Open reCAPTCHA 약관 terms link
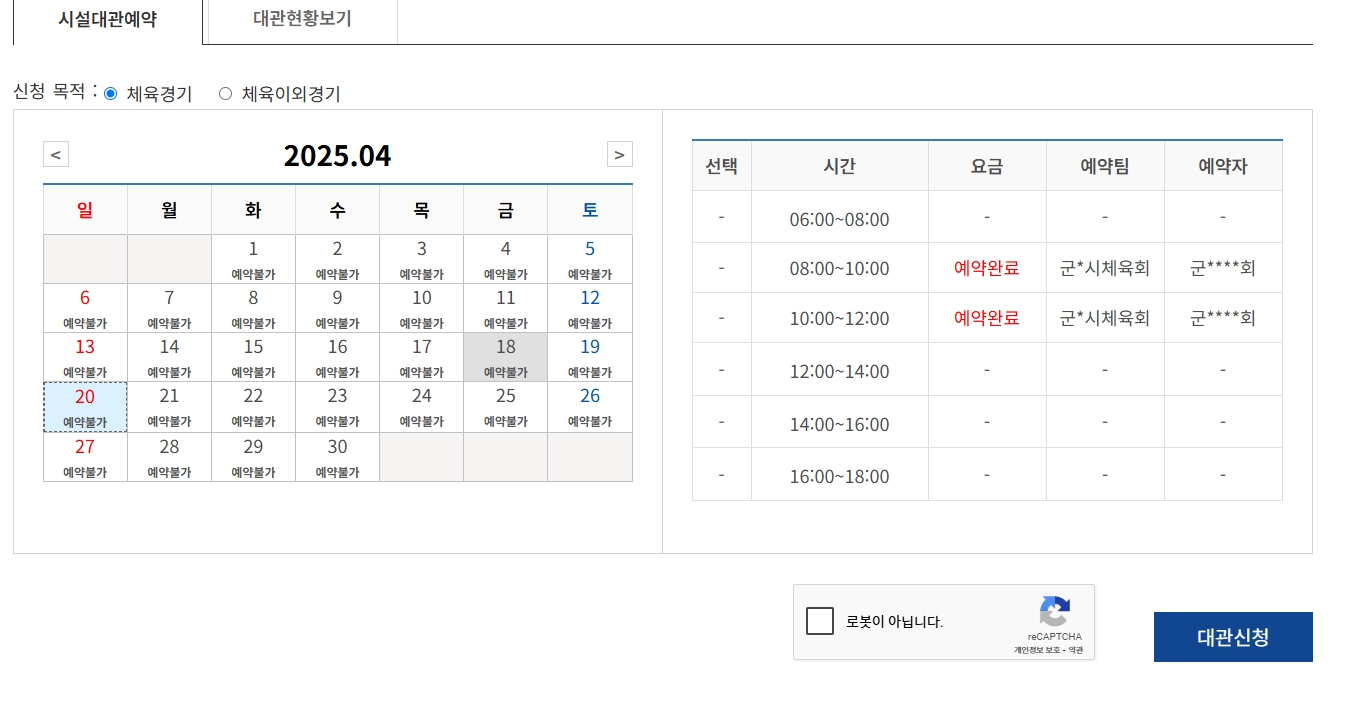 pyautogui.click(x=1075, y=650)
